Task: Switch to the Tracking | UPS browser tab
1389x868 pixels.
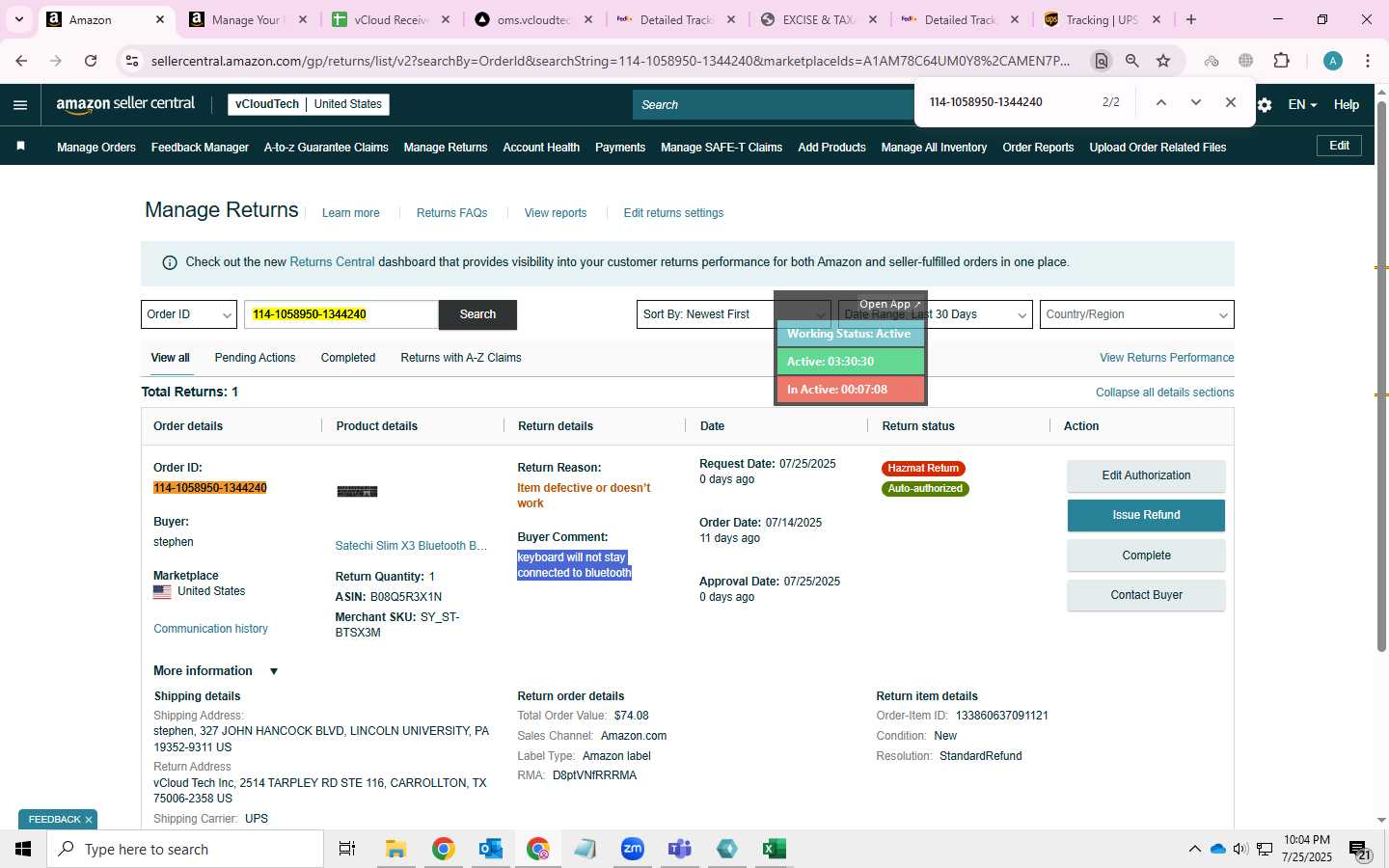Action: pyautogui.click(x=1102, y=19)
